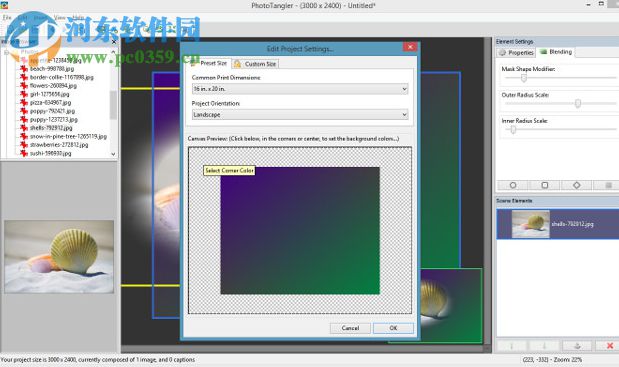
Task: Switch to Custom Size tab
Action: 255,64
